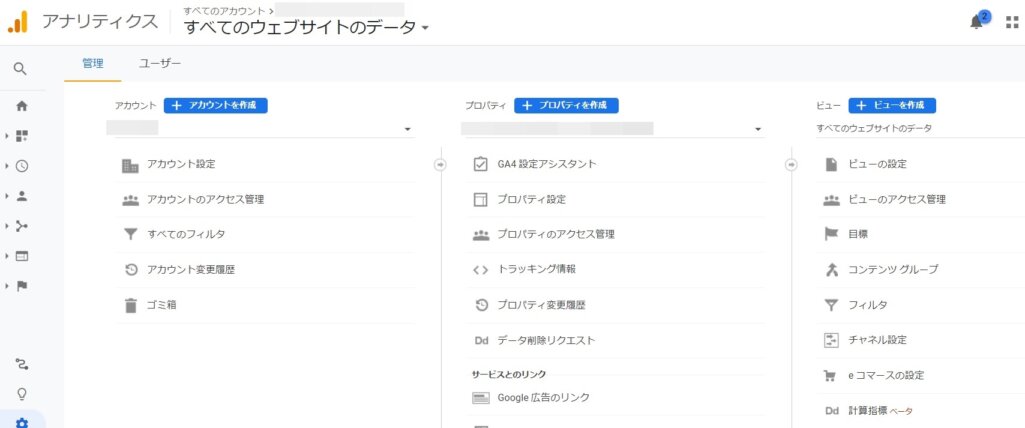Open the Attribution path icon in the sidebar
1025x428 pixels.
(22, 364)
